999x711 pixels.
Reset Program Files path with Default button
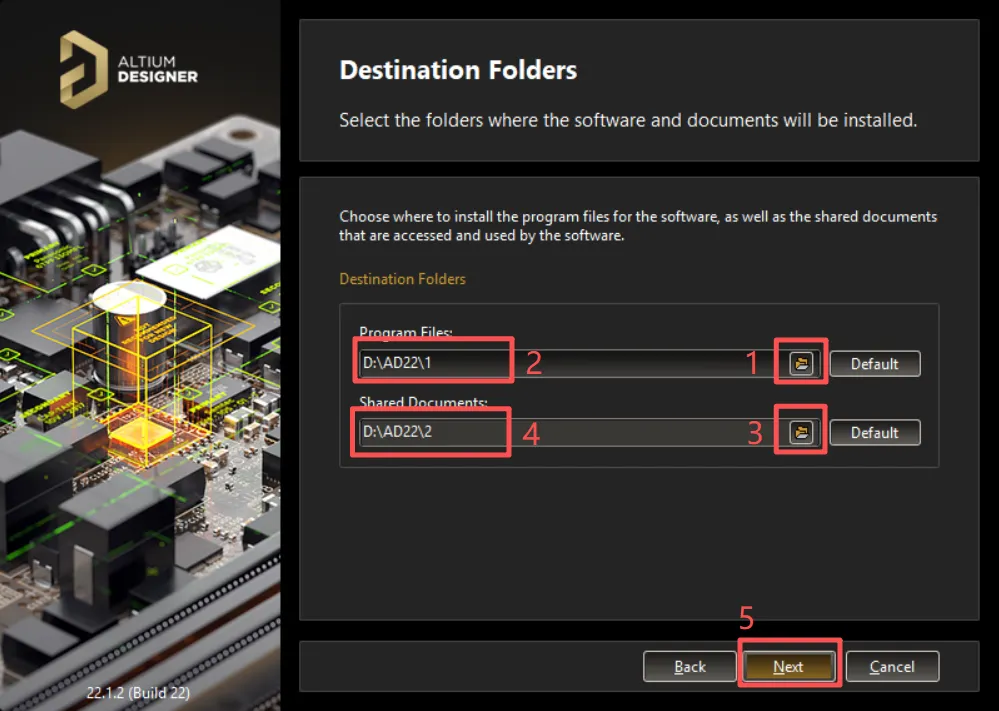click(875, 364)
